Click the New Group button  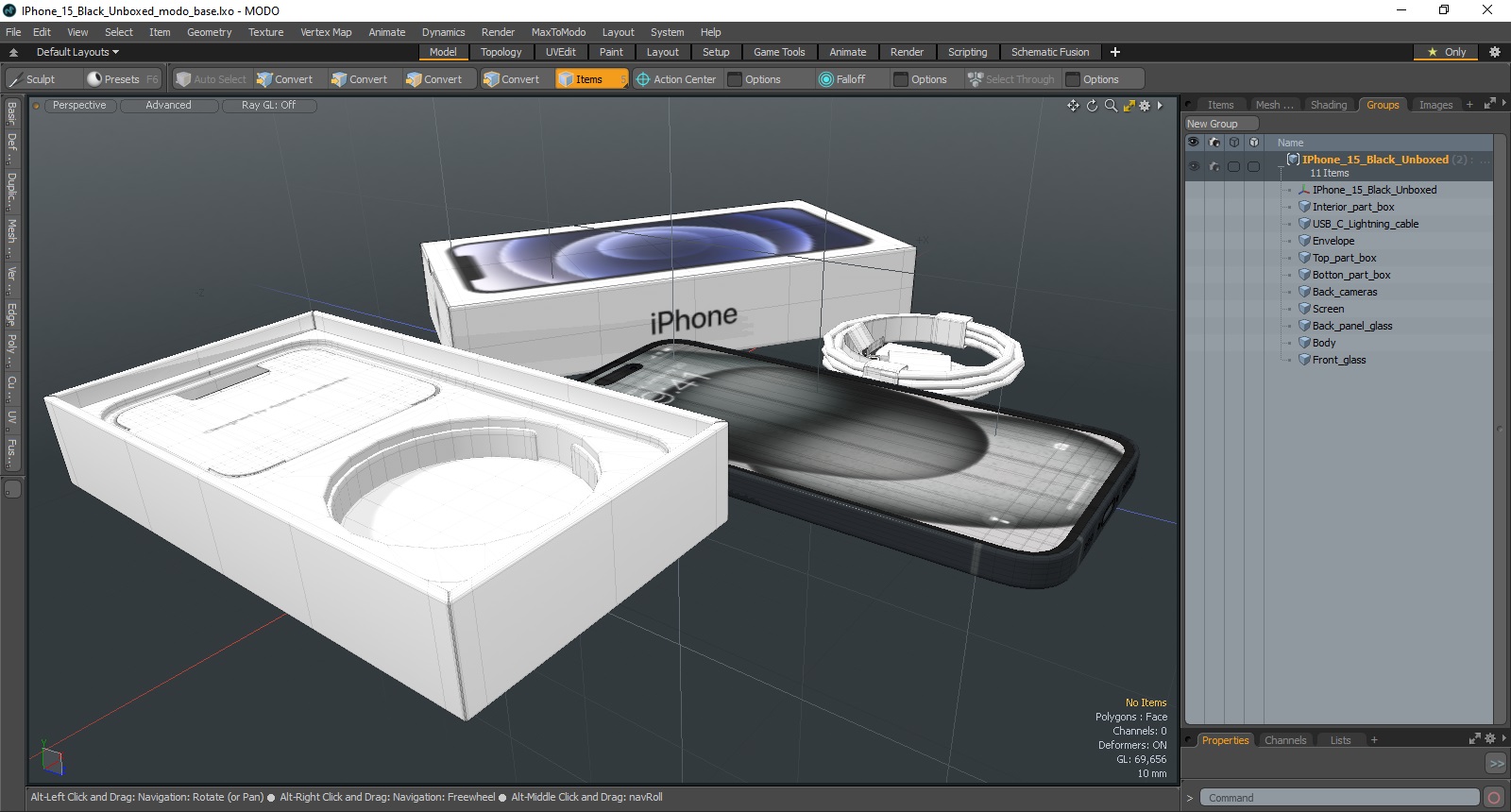(1221, 124)
